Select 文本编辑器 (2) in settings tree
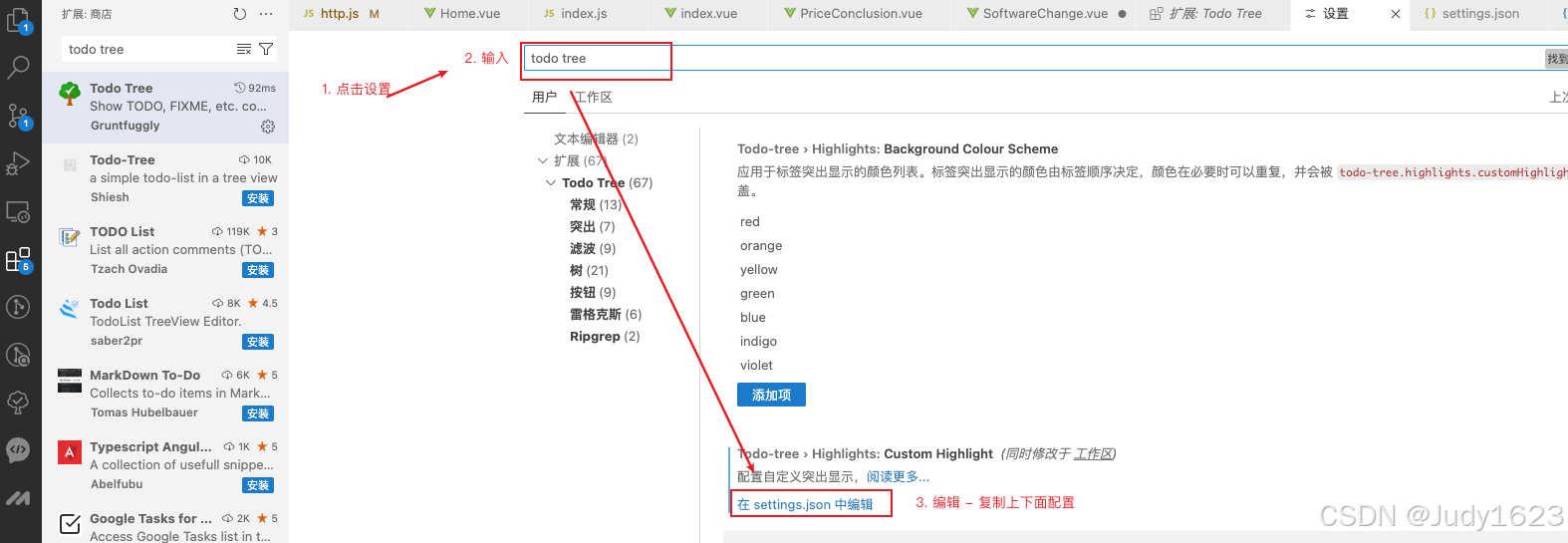Image resolution: width=1568 pixels, height=543 pixels. point(596,138)
